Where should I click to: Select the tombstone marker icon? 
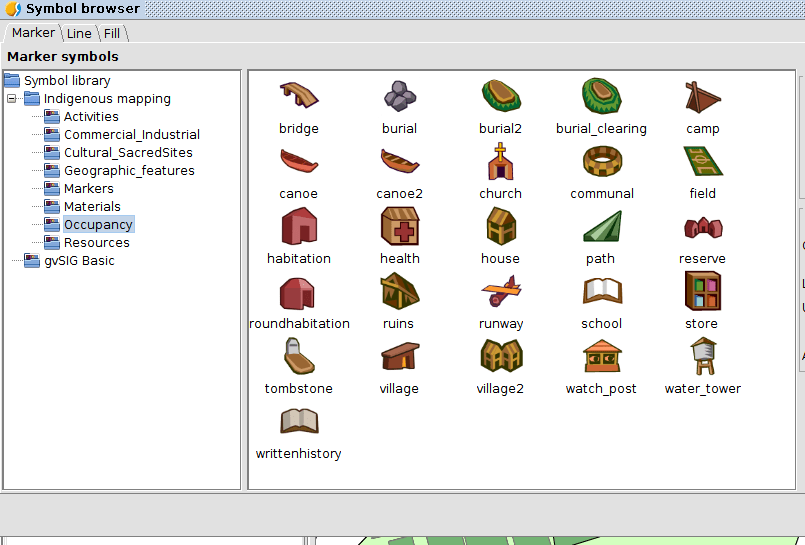[298, 357]
